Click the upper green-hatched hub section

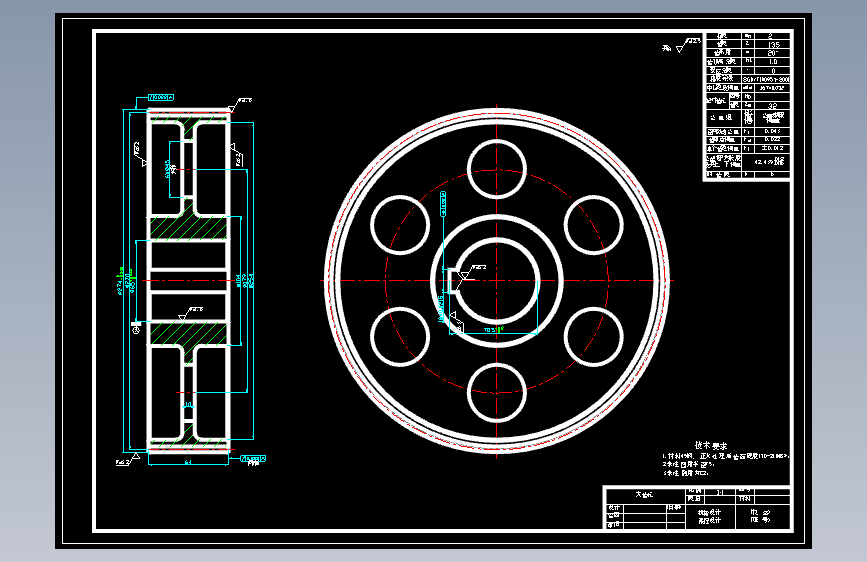tap(189, 228)
